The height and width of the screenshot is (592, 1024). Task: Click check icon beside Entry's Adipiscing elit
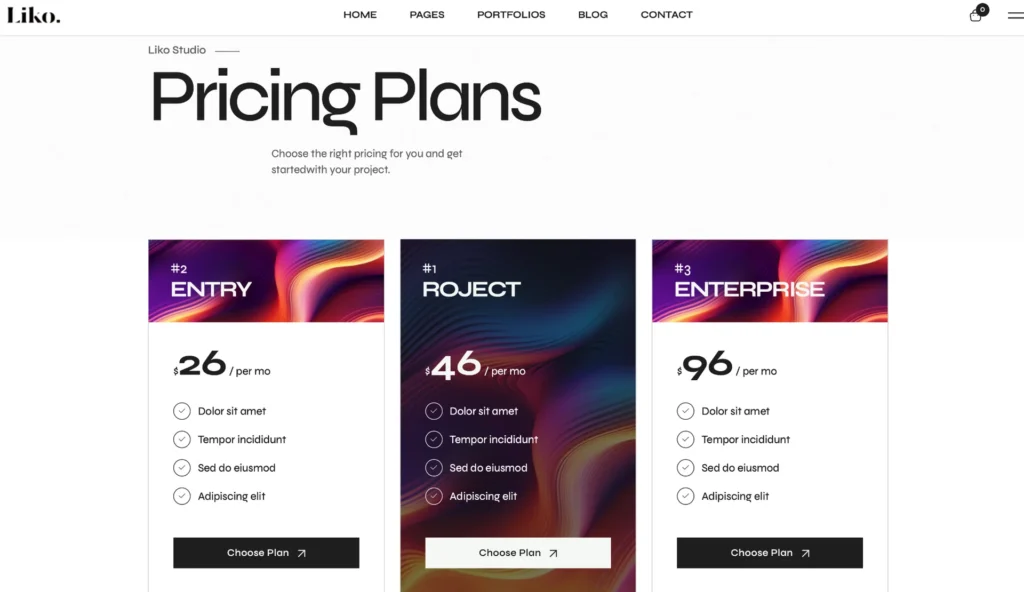click(182, 496)
